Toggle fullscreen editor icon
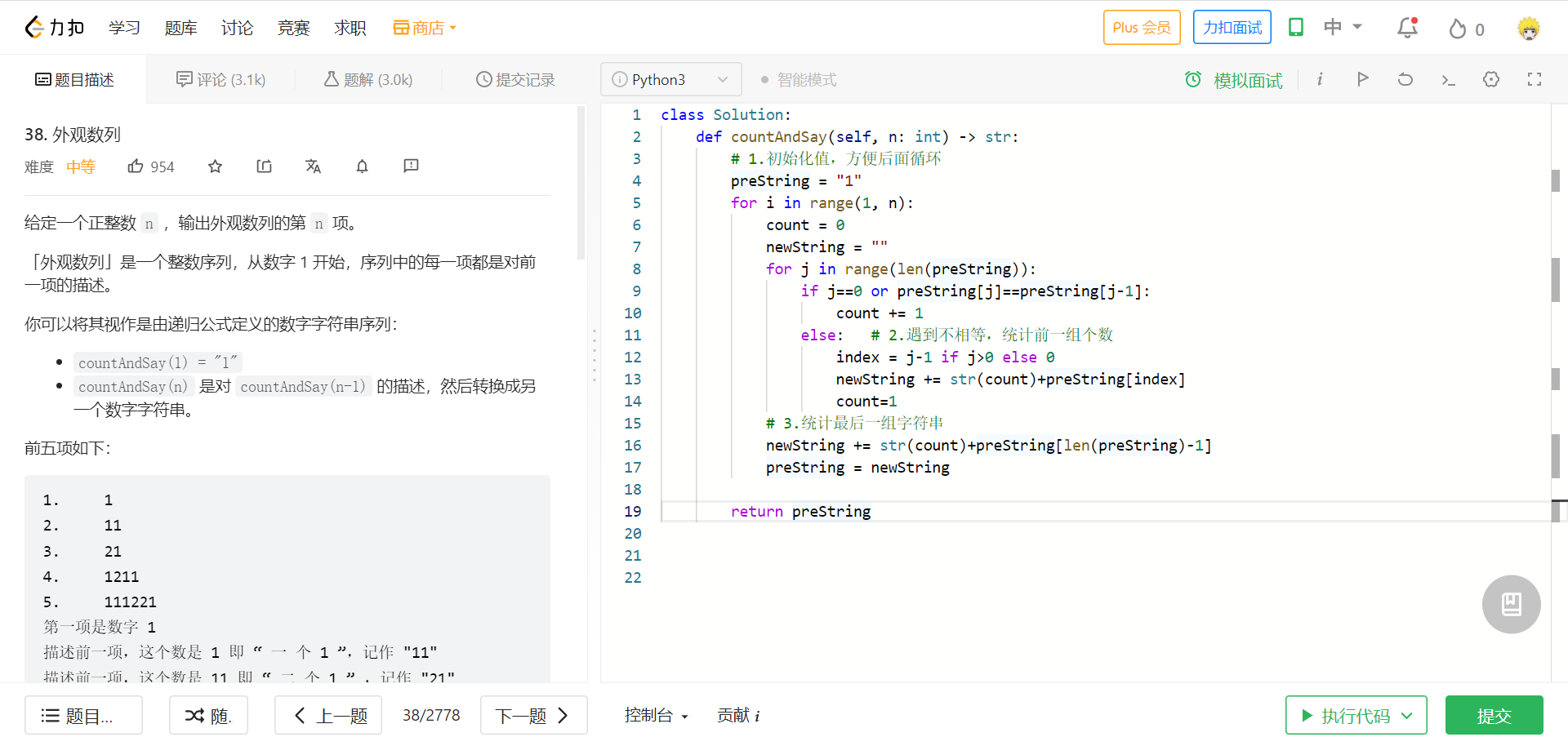 [x=1535, y=79]
